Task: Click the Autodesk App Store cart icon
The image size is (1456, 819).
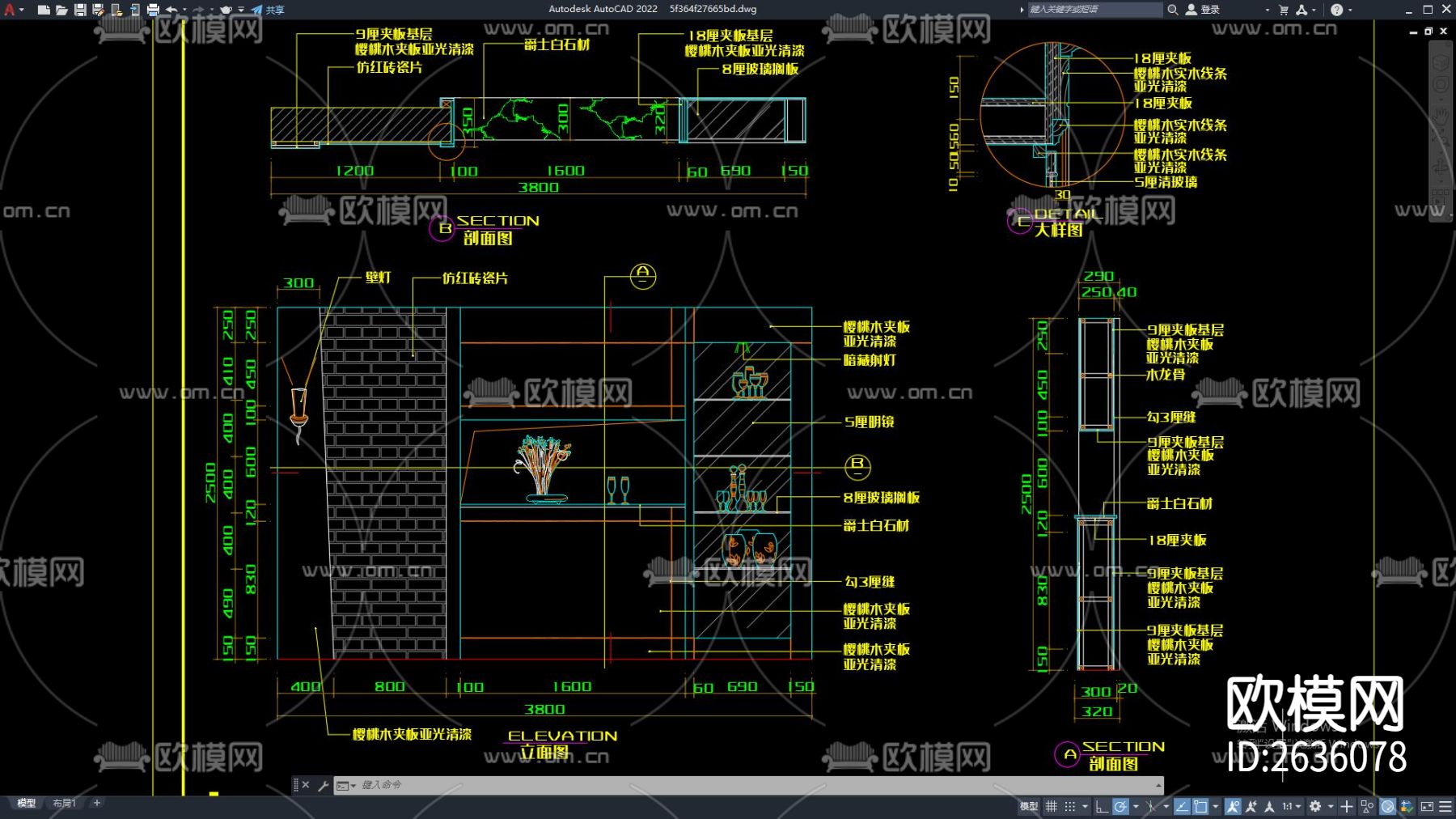Action: 1283,10
